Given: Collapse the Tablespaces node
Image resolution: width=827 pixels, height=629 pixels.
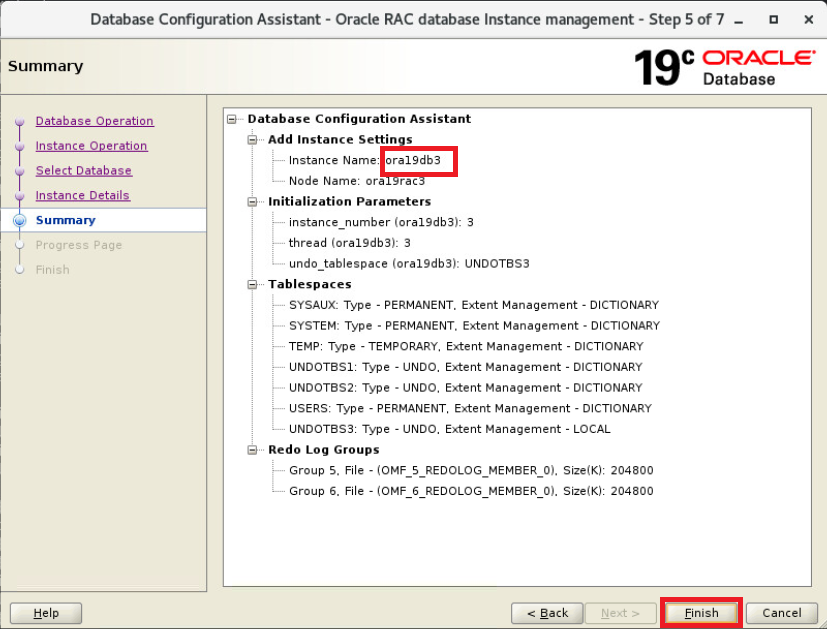Looking at the screenshot, I should click(252, 285).
